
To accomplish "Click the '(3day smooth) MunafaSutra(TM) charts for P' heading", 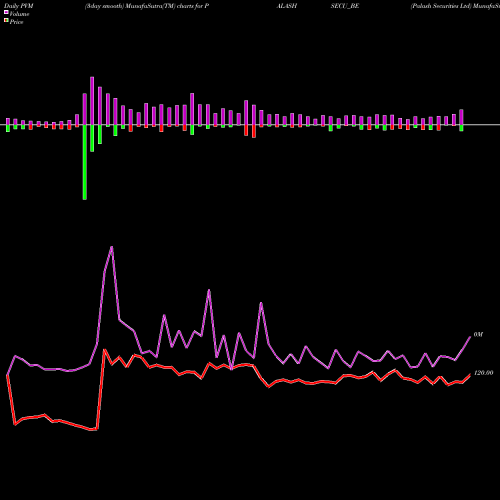I will (x=147, y=6).
